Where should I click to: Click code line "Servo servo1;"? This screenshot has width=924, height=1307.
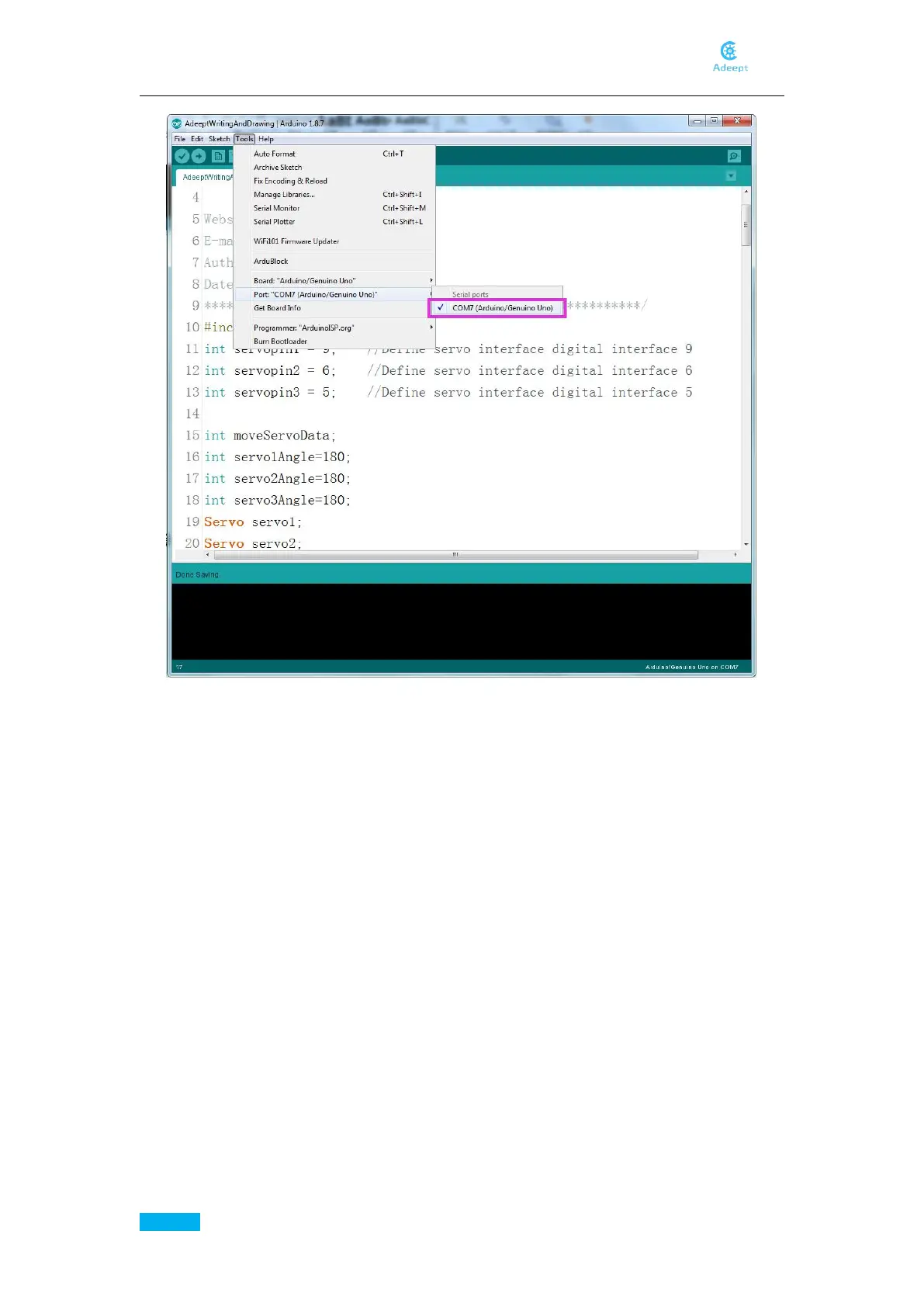tap(253, 522)
